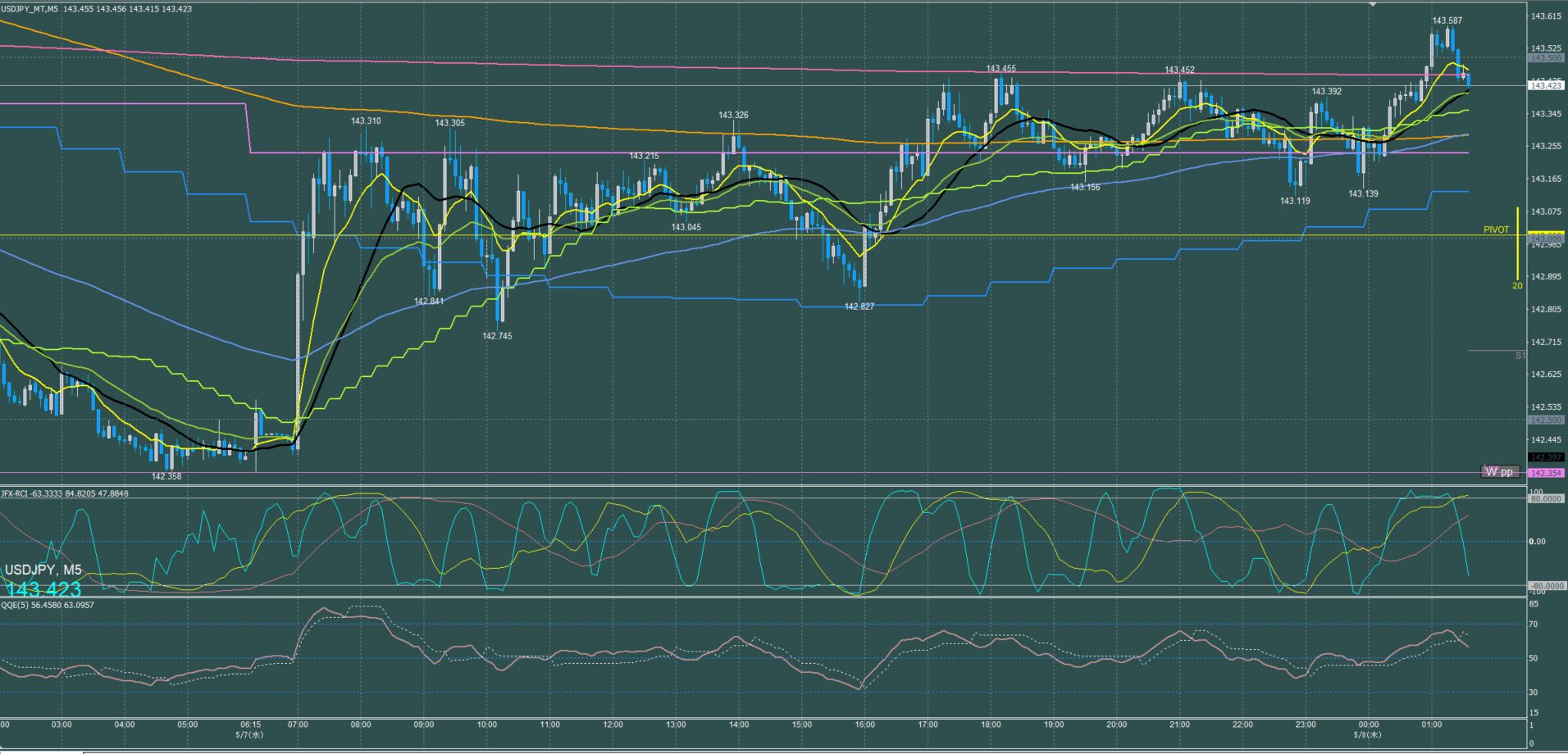The image size is (1568, 754).
Task: Select the 143.215 price label
Action: 645,156
